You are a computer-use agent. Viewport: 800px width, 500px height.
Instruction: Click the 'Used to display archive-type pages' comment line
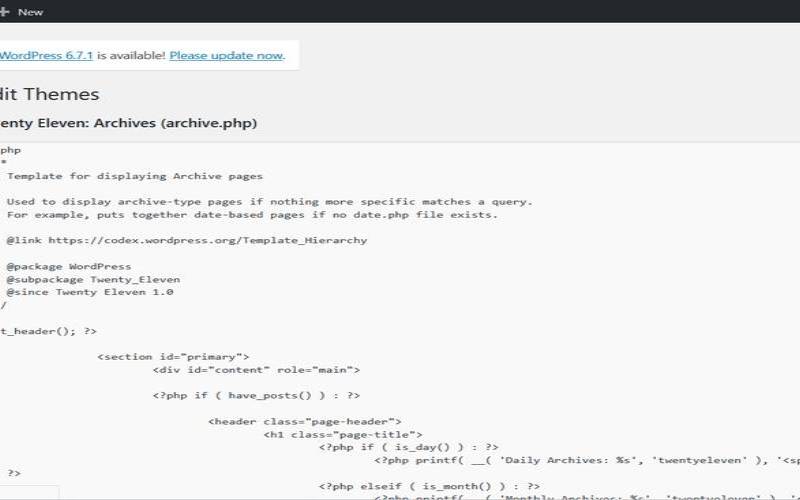pos(268,202)
